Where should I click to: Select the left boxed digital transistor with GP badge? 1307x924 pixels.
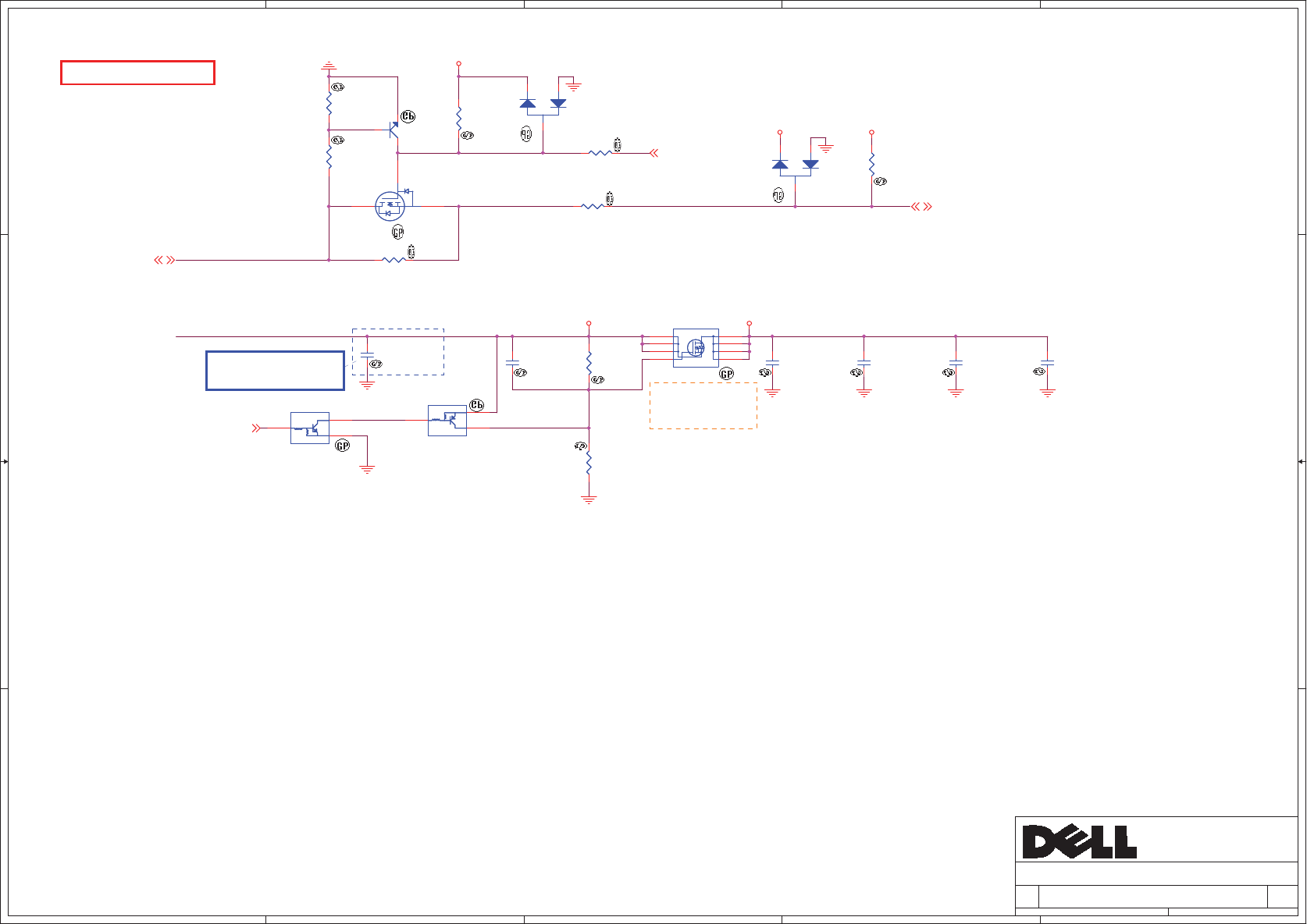(310, 428)
